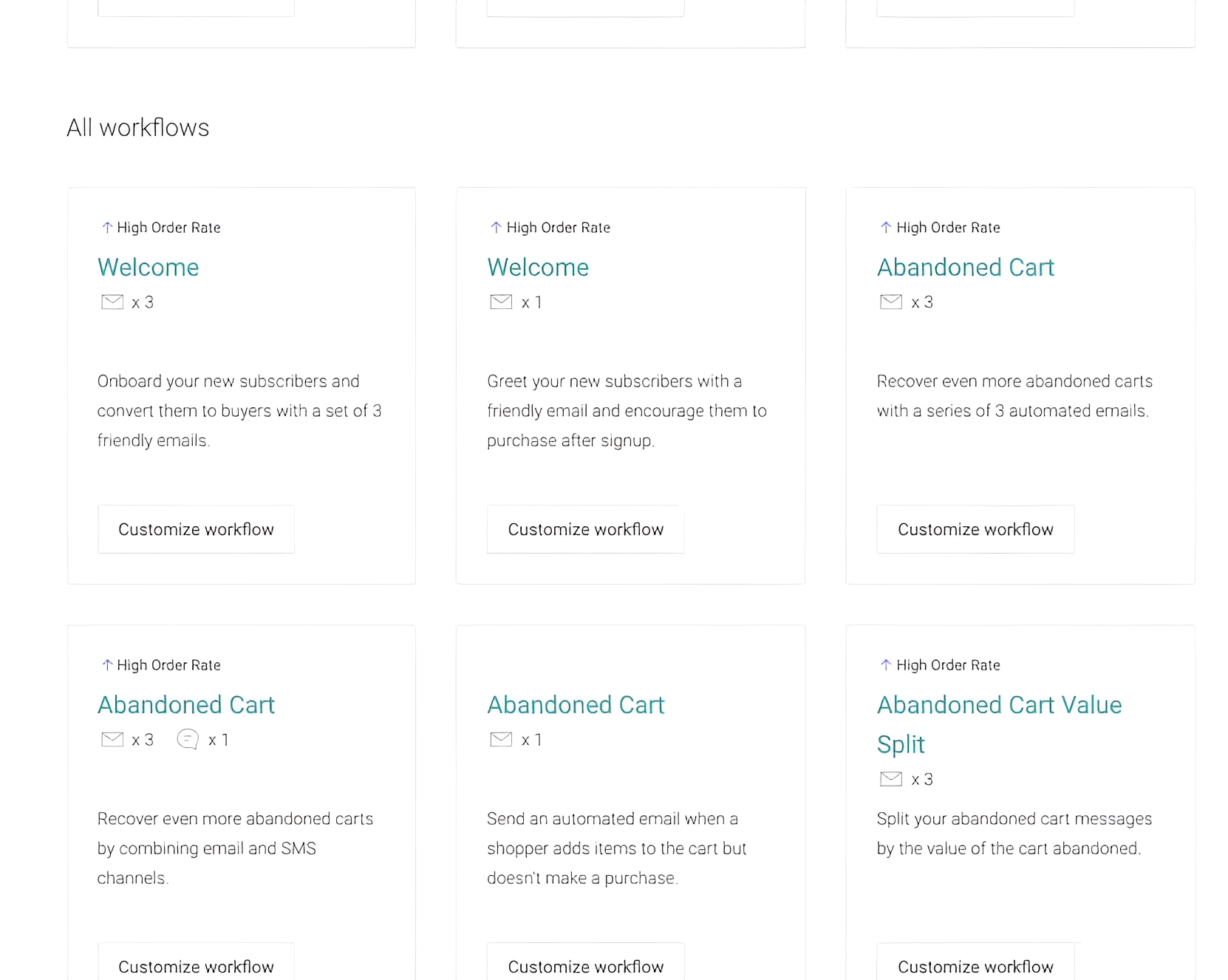Click the High Order Rate arrow on second Welcome card
Image resolution: width=1228 pixels, height=980 pixels.
[x=496, y=228]
